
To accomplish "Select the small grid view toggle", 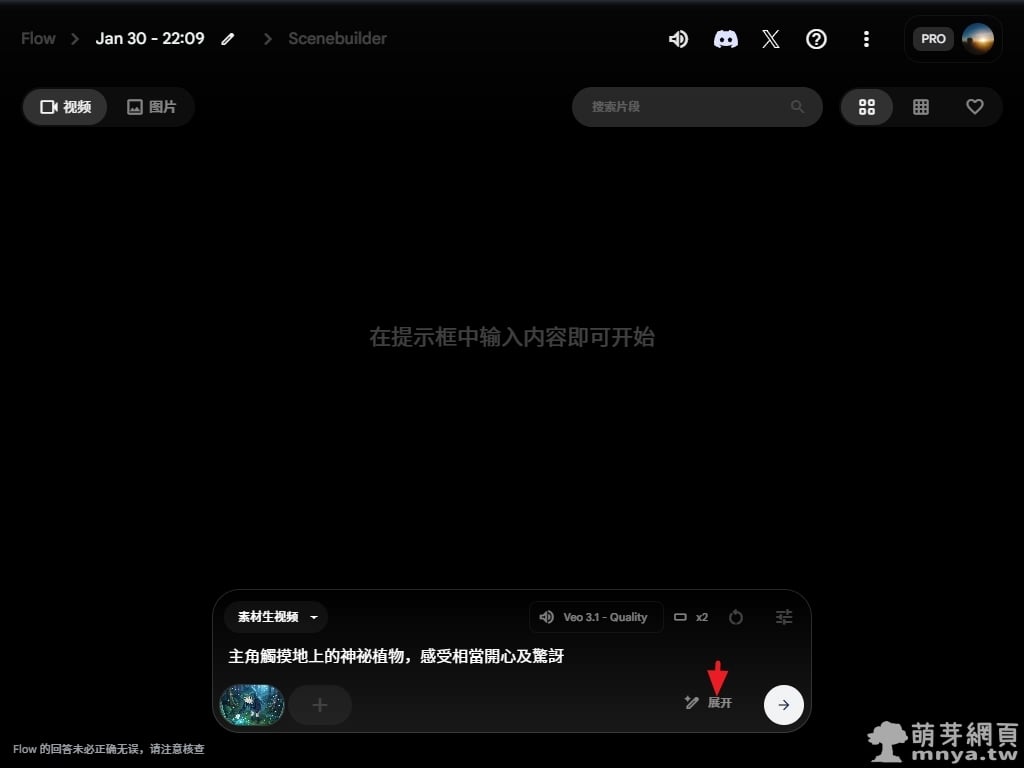I will [921, 107].
